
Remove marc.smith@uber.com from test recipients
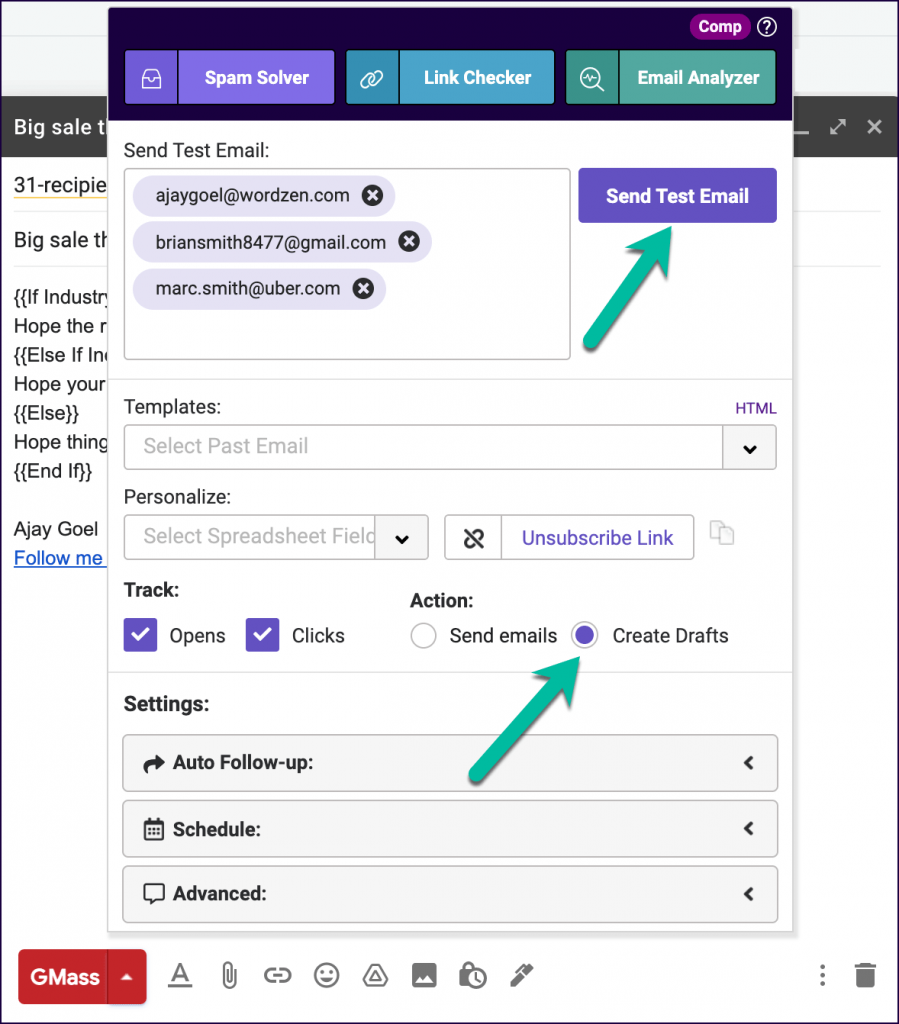(364, 289)
